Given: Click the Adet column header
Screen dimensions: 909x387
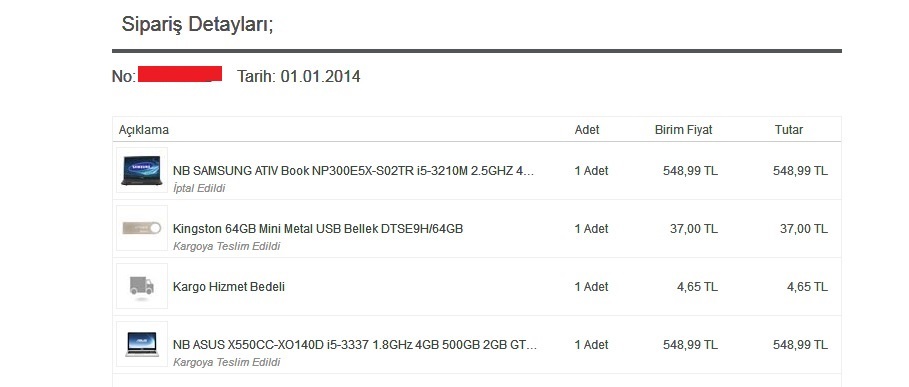Looking at the screenshot, I should coord(587,130).
